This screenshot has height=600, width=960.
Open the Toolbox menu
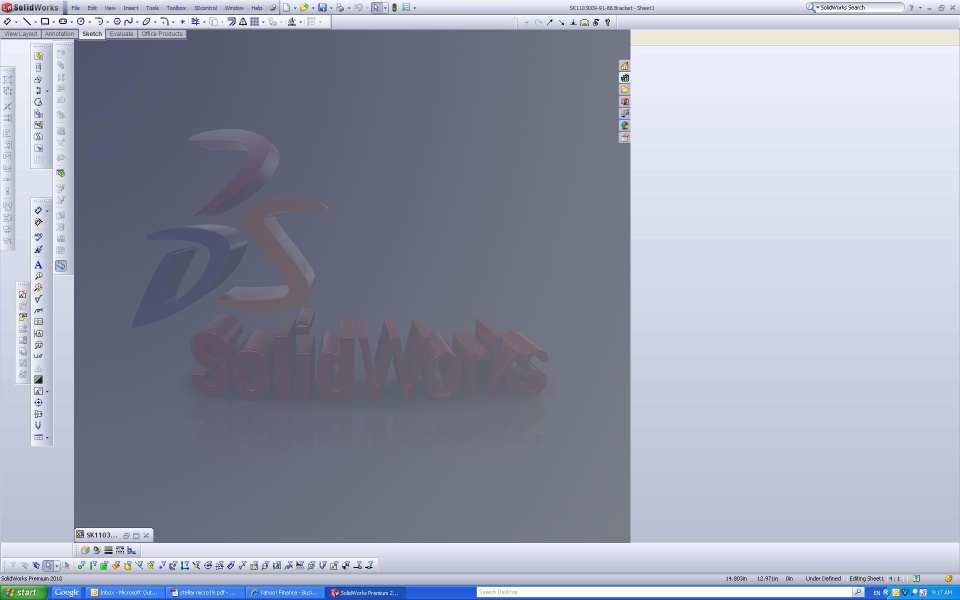pos(176,8)
